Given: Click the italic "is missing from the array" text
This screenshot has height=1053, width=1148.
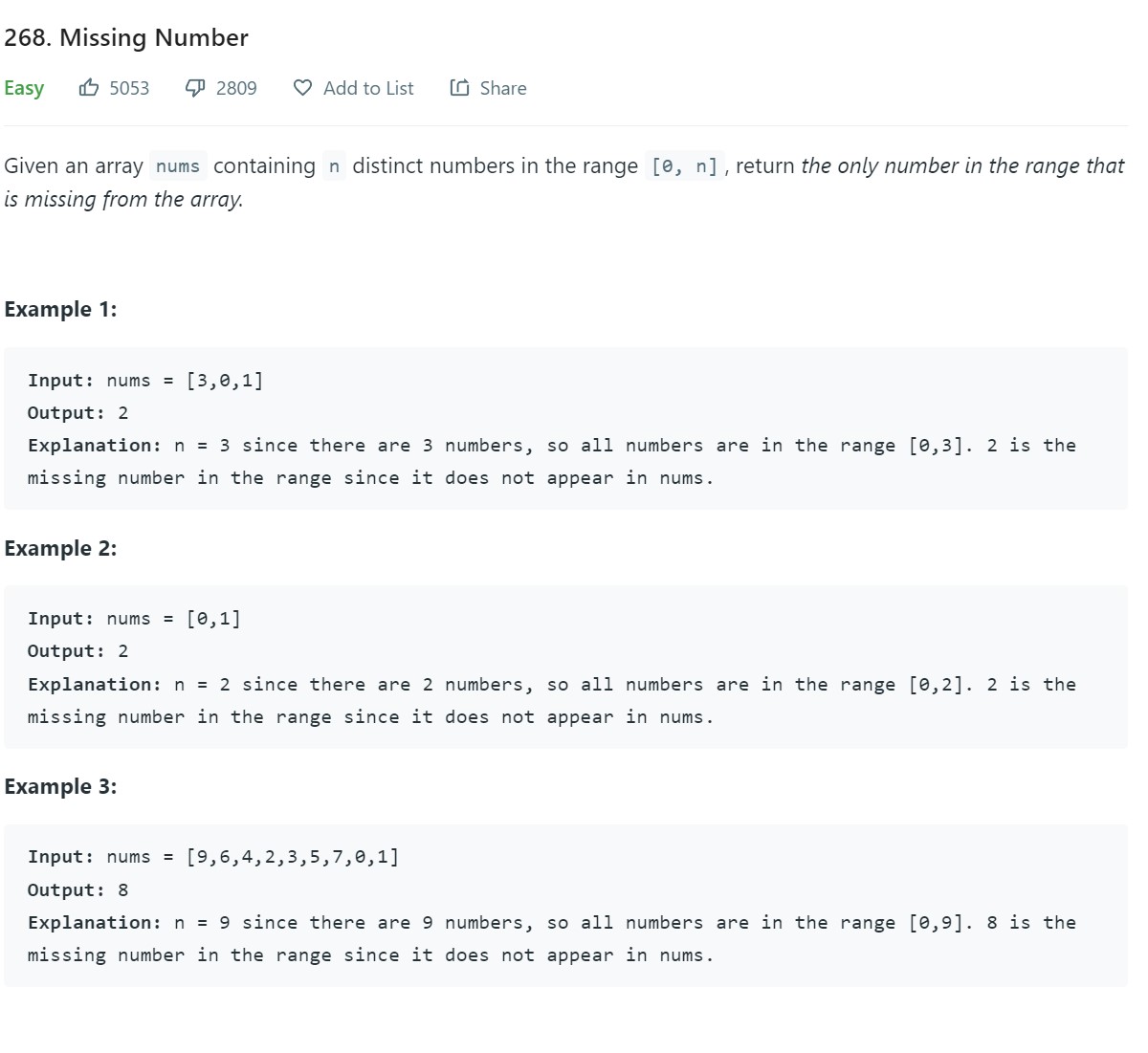Looking at the screenshot, I should point(123,200).
